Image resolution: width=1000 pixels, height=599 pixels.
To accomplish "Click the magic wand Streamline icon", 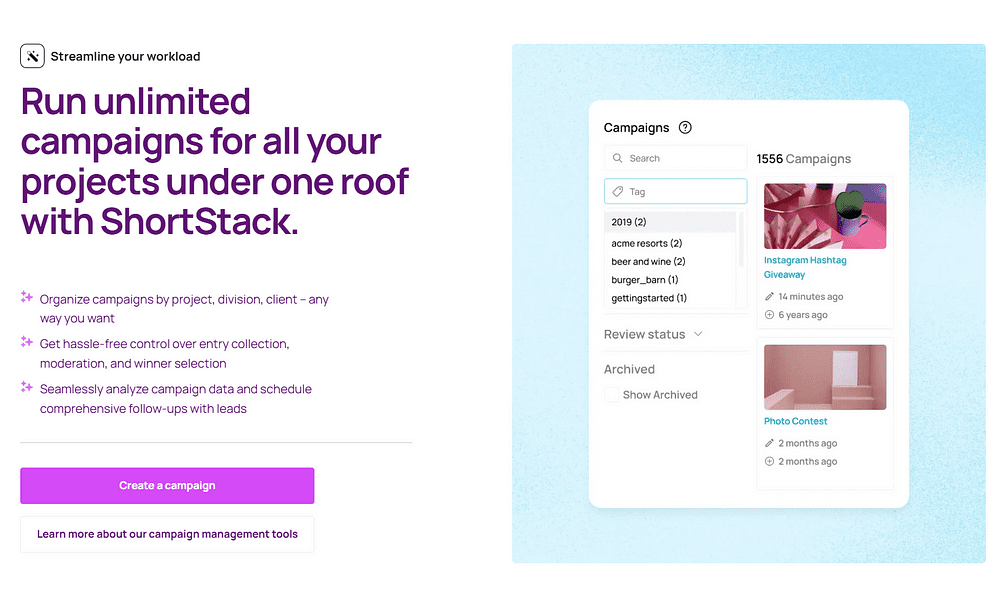I will (32, 56).
